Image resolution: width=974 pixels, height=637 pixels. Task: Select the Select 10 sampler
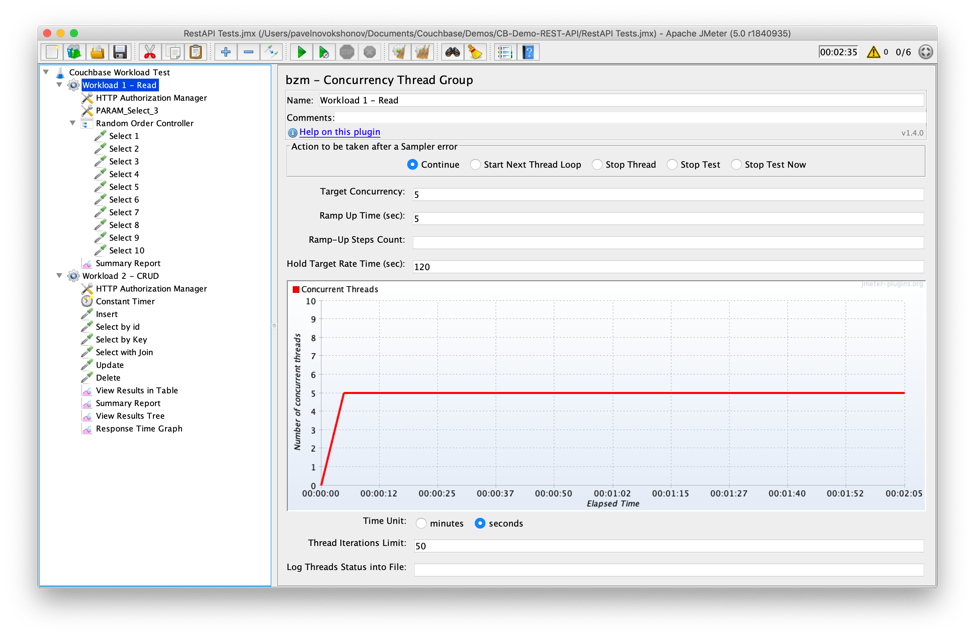pyautogui.click(x=127, y=250)
